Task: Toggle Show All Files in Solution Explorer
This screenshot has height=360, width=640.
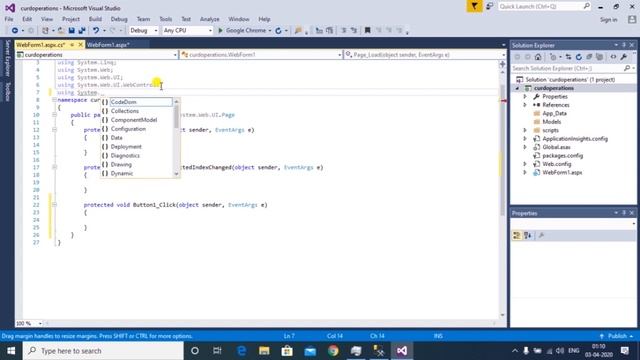Action: (599, 57)
